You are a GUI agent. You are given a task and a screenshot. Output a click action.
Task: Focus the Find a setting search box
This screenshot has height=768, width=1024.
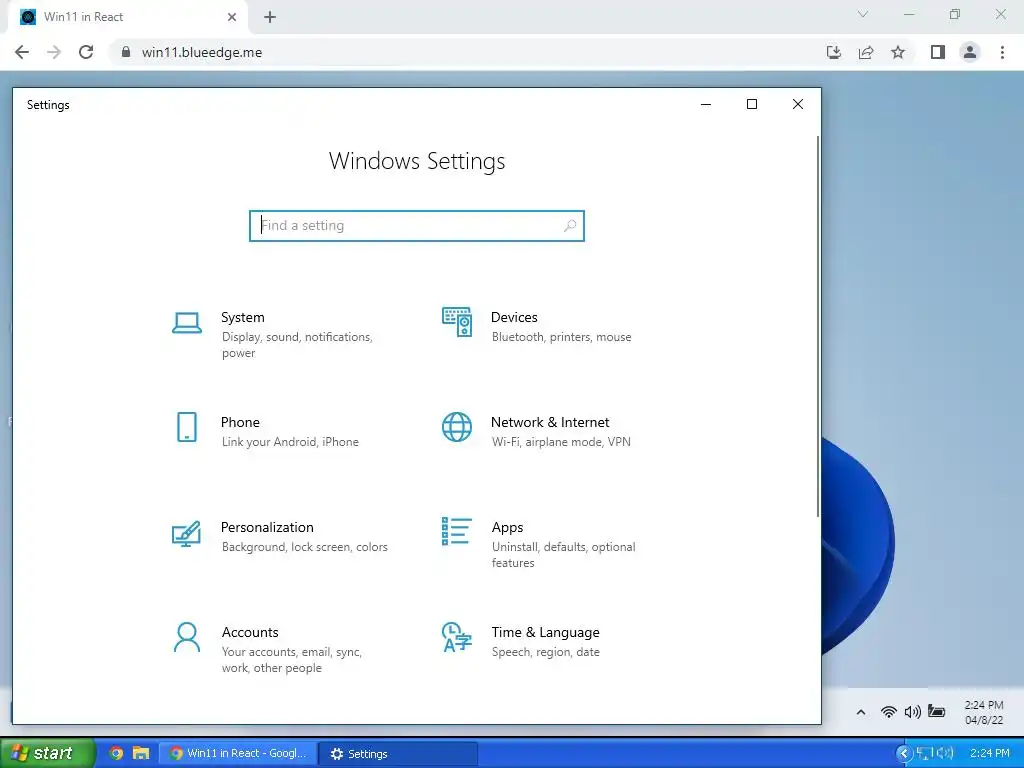point(417,225)
